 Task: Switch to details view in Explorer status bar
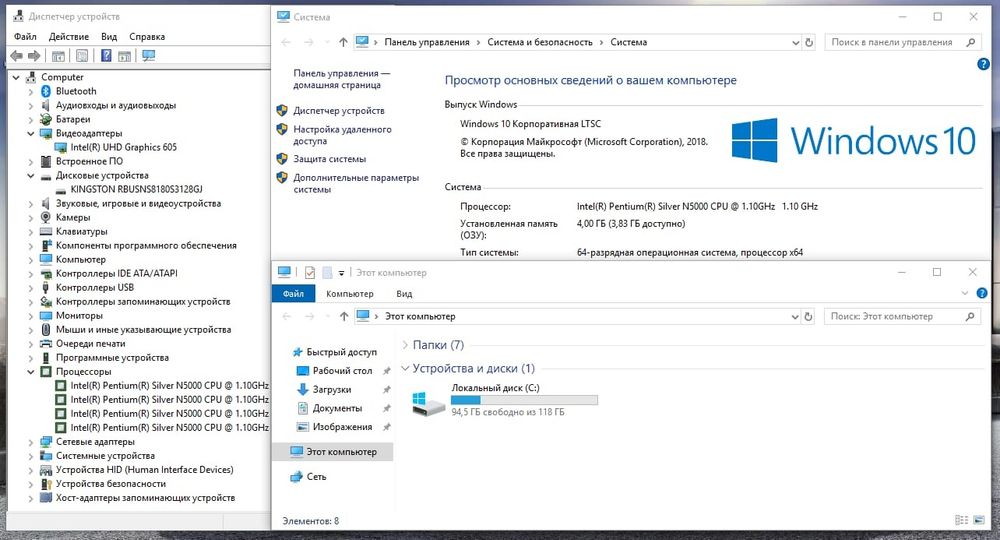coord(961,520)
